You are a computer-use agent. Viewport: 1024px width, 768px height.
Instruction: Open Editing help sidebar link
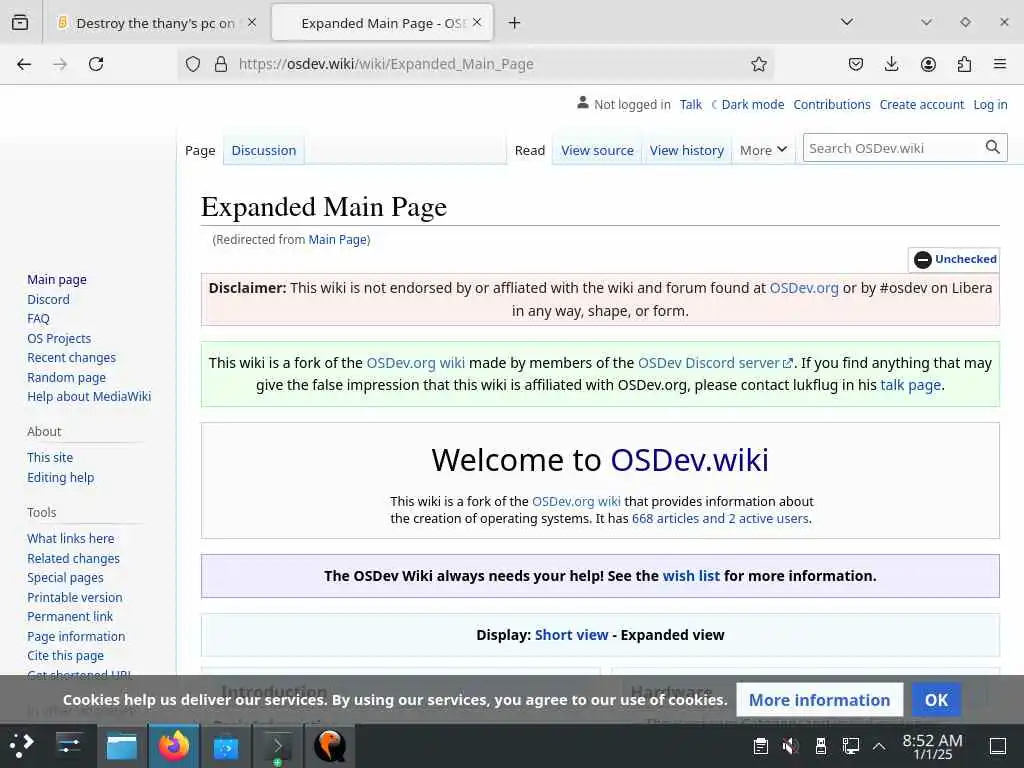pos(60,477)
